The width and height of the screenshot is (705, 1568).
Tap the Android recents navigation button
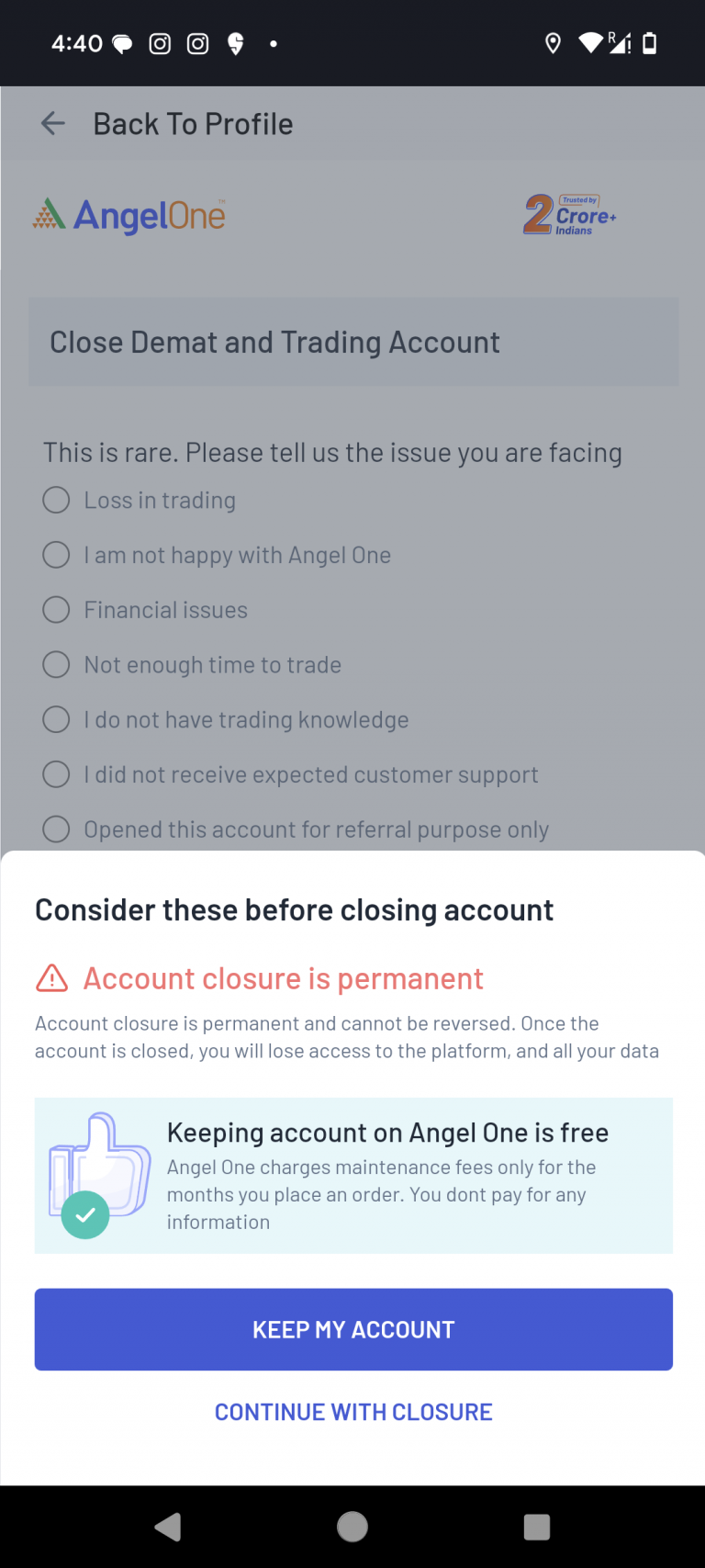[537, 1526]
